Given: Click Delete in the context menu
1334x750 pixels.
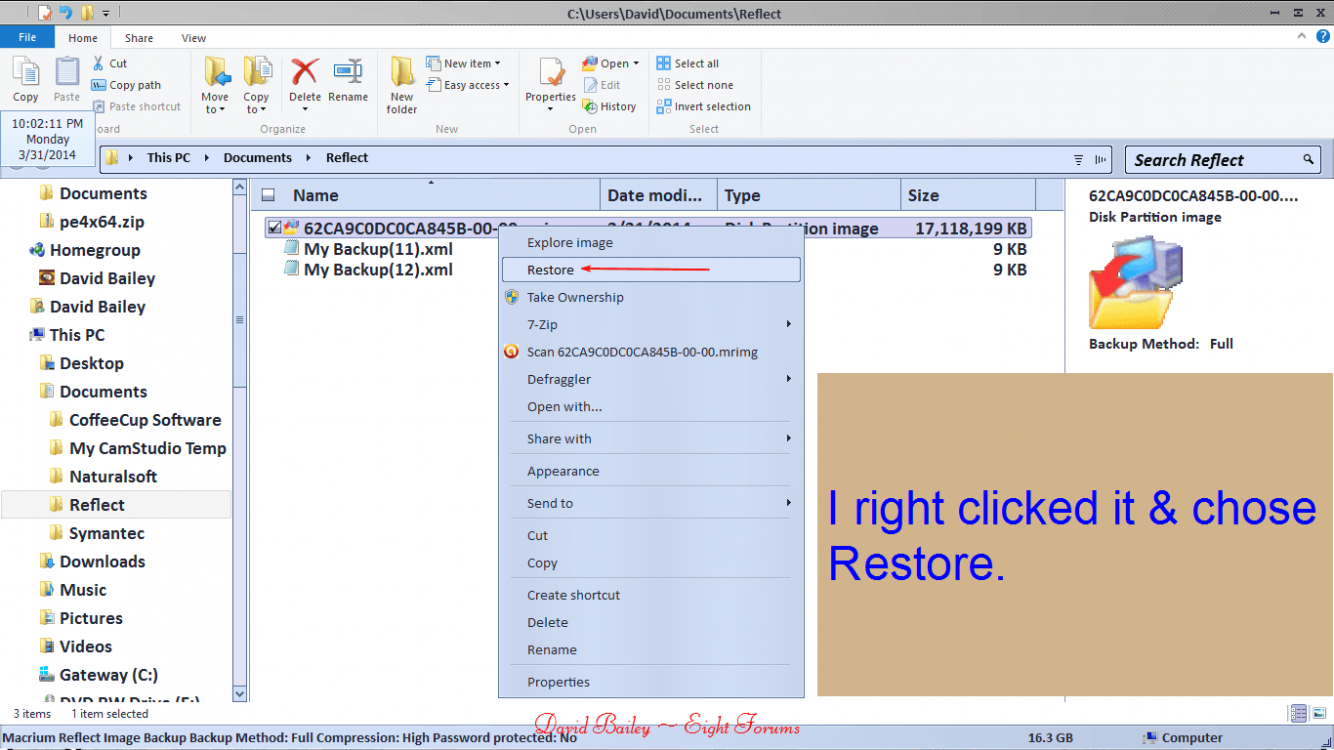Looking at the screenshot, I should [651, 622].
